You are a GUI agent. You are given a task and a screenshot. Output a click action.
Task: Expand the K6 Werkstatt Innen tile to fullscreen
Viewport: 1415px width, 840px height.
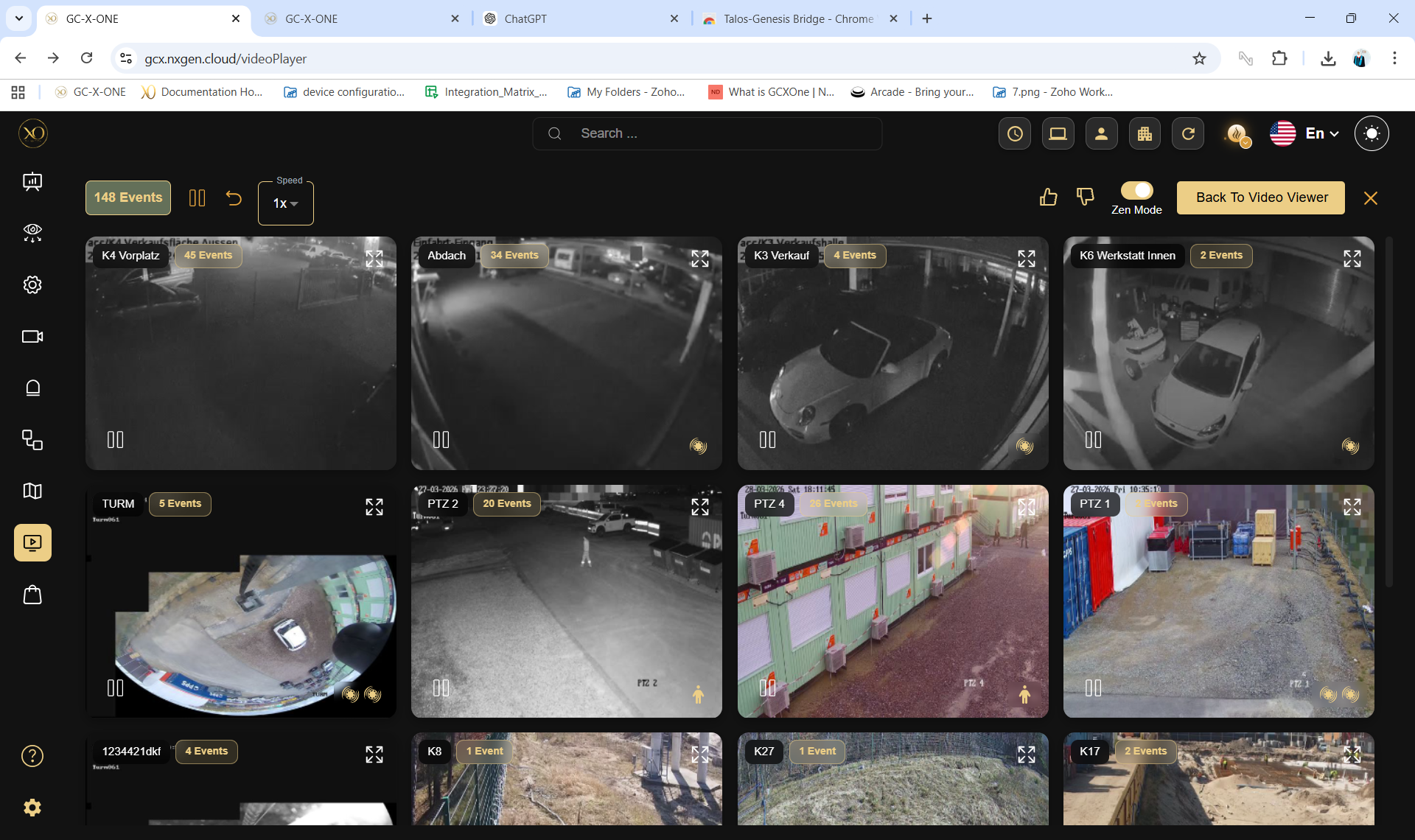tap(1352, 259)
